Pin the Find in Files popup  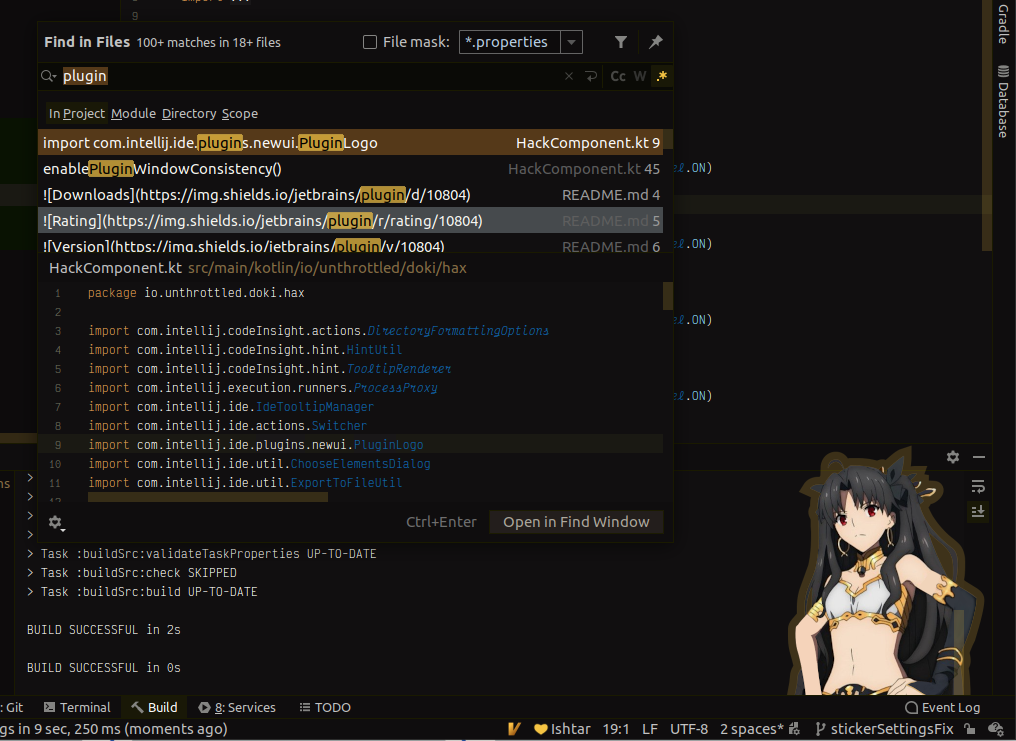coord(656,42)
